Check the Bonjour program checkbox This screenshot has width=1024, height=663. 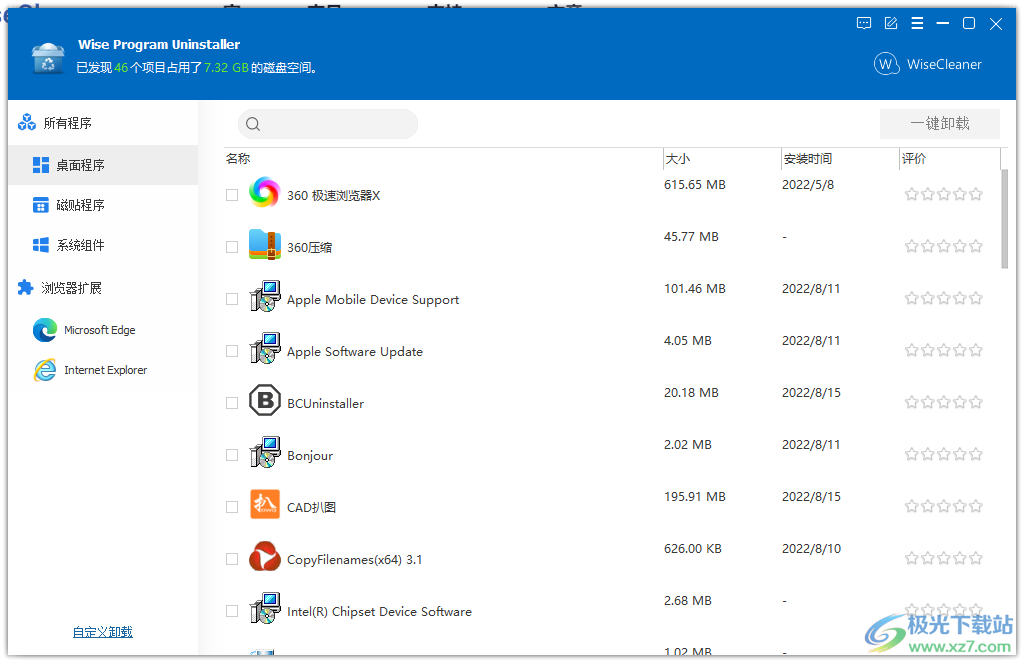[x=232, y=454]
